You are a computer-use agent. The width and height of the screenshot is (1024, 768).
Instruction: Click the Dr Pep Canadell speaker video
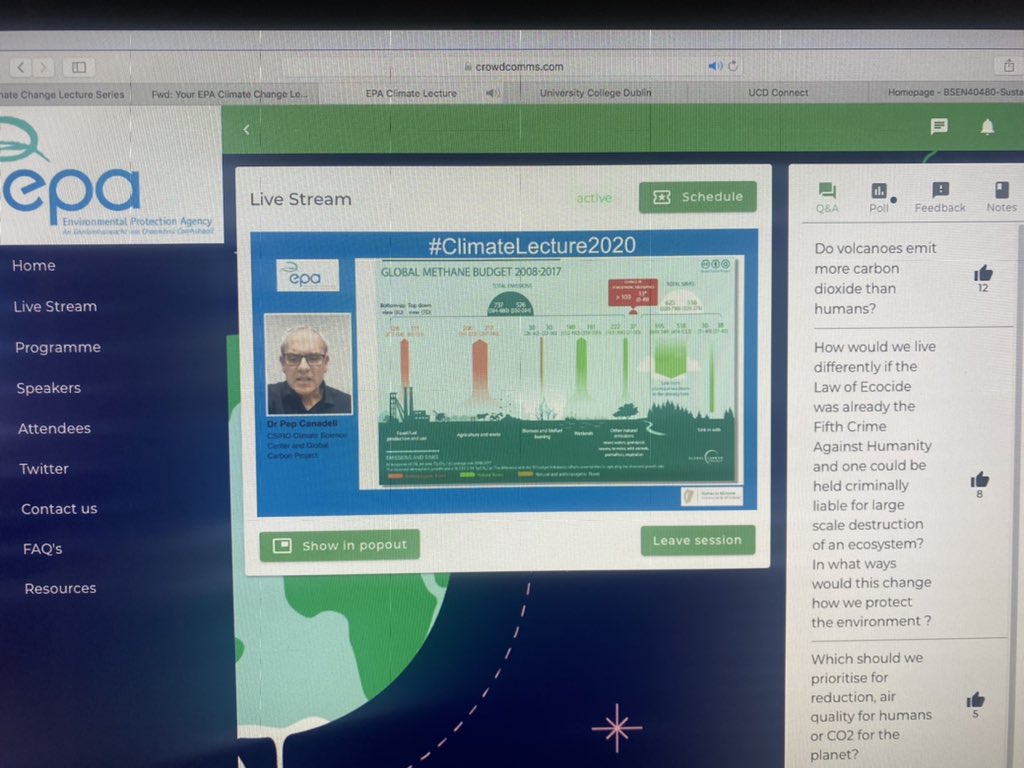click(308, 364)
